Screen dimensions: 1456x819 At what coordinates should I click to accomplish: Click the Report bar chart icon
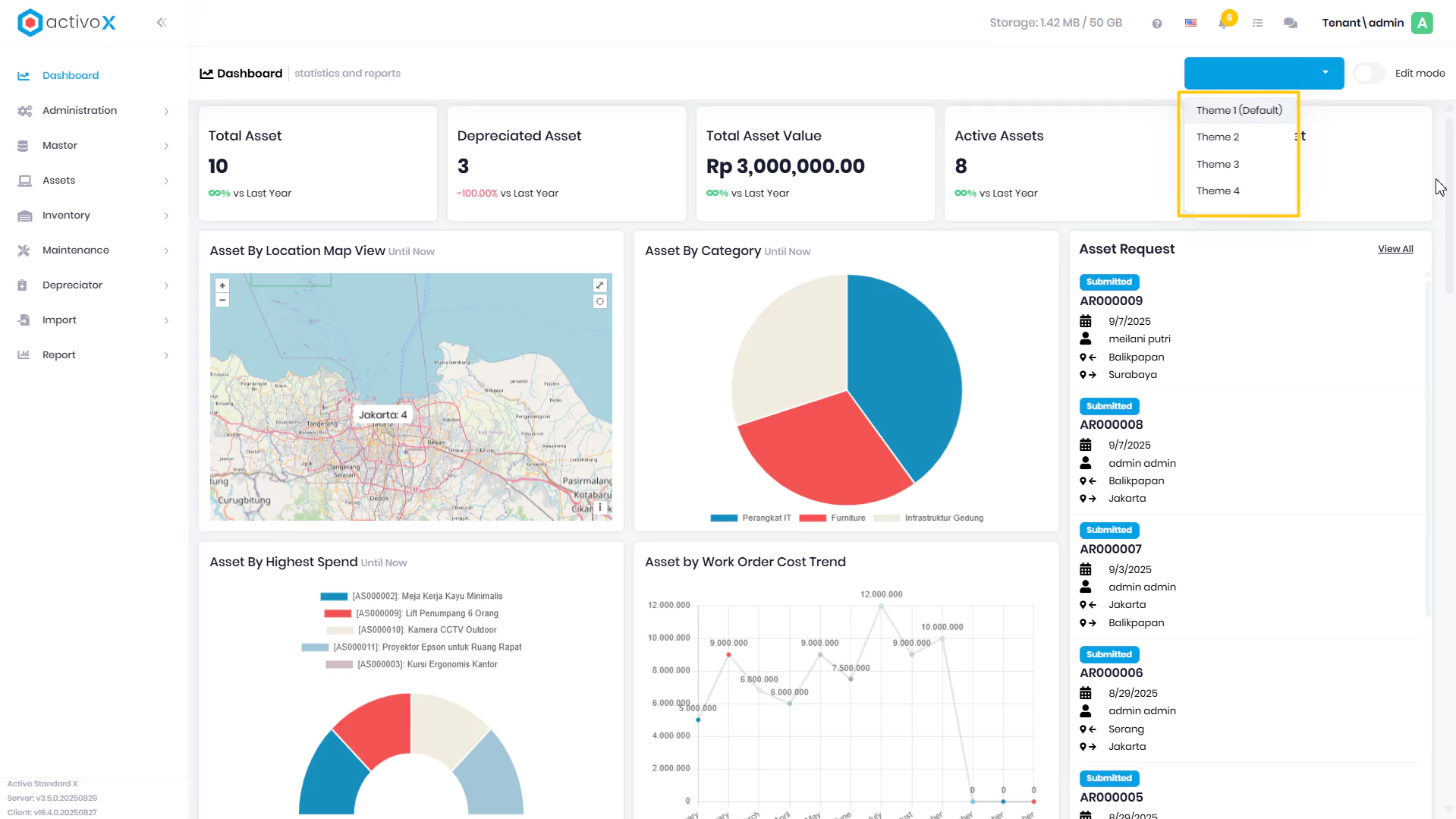tap(24, 355)
